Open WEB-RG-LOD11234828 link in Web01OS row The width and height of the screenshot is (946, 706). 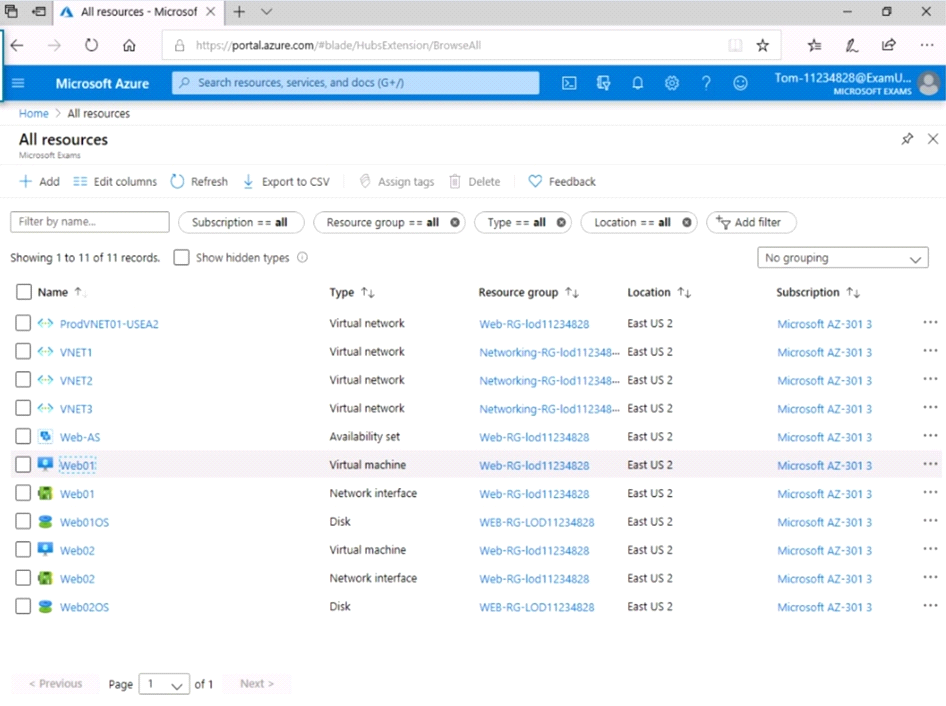point(536,523)
